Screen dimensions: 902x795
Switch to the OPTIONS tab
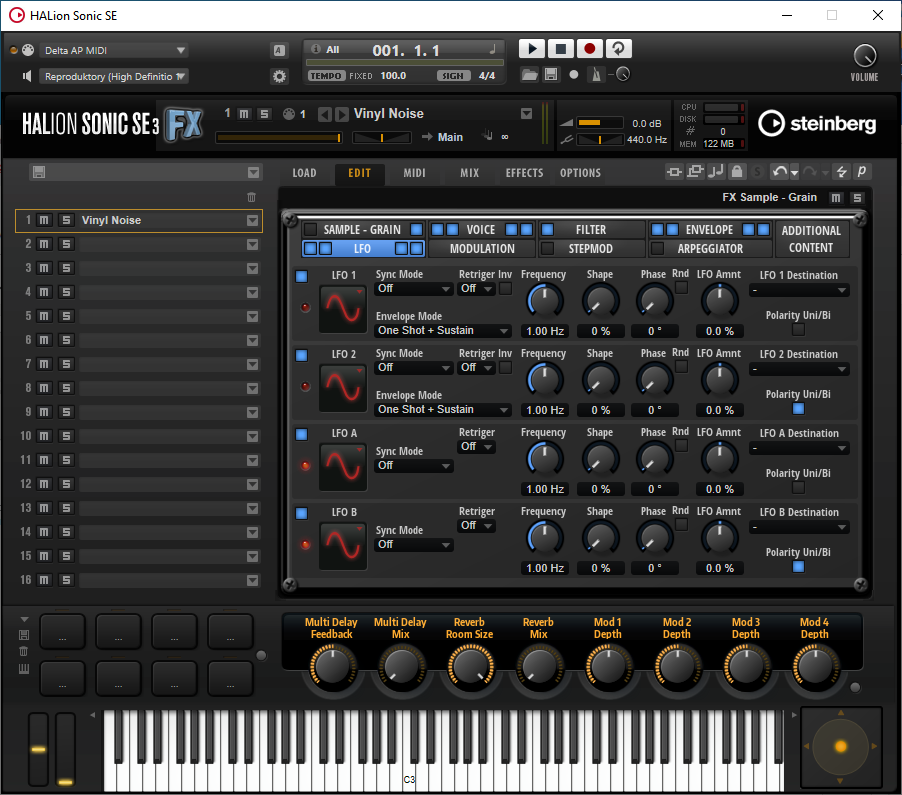click(580, 173)
